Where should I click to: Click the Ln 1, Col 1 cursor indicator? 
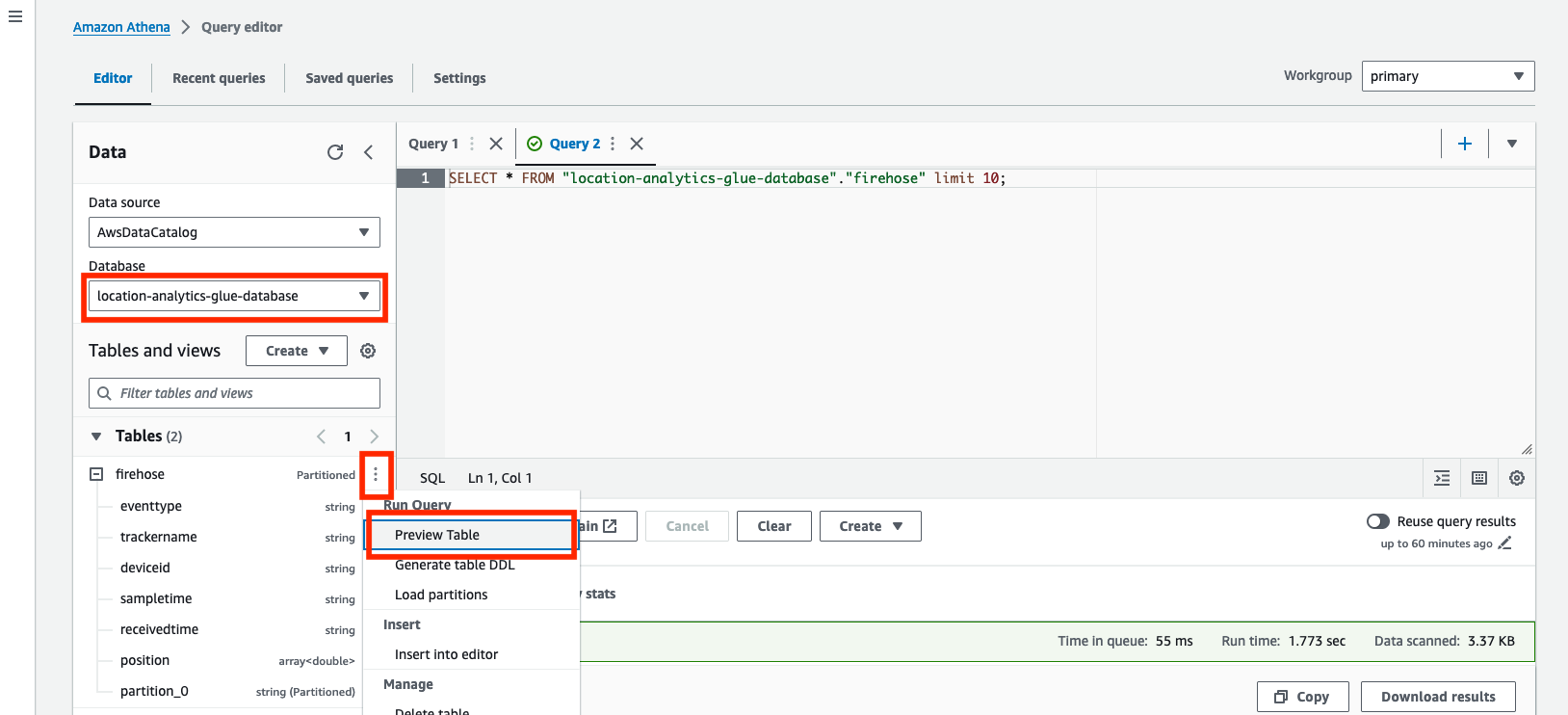500,478
